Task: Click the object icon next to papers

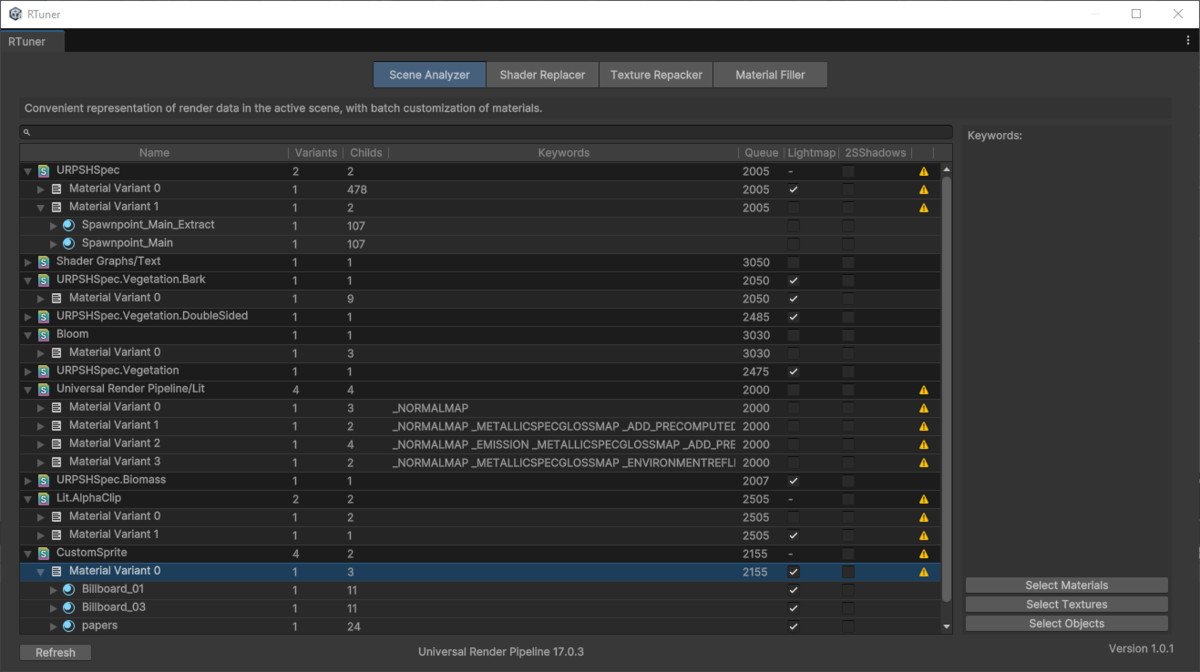Action: (x=66, y=626)
